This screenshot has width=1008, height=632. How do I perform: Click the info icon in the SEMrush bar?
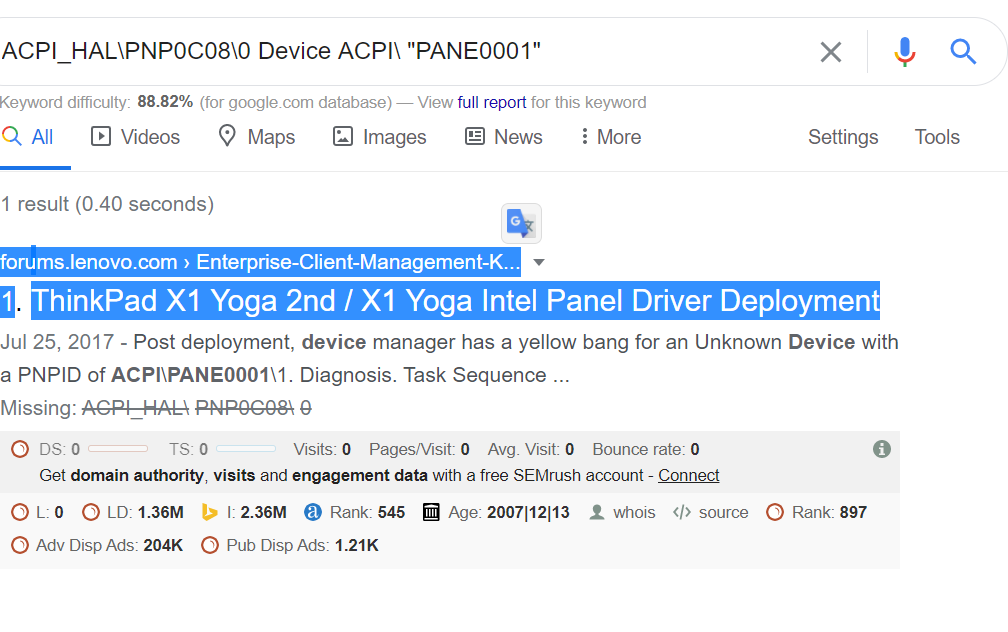881,449
